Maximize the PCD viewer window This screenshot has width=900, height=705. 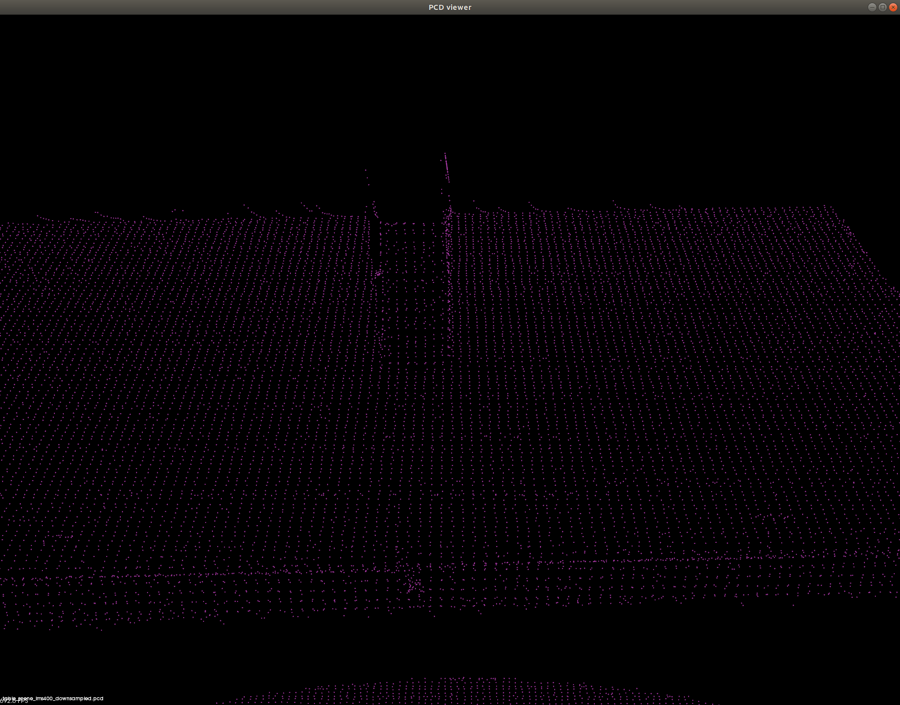[x=882, y=7]
